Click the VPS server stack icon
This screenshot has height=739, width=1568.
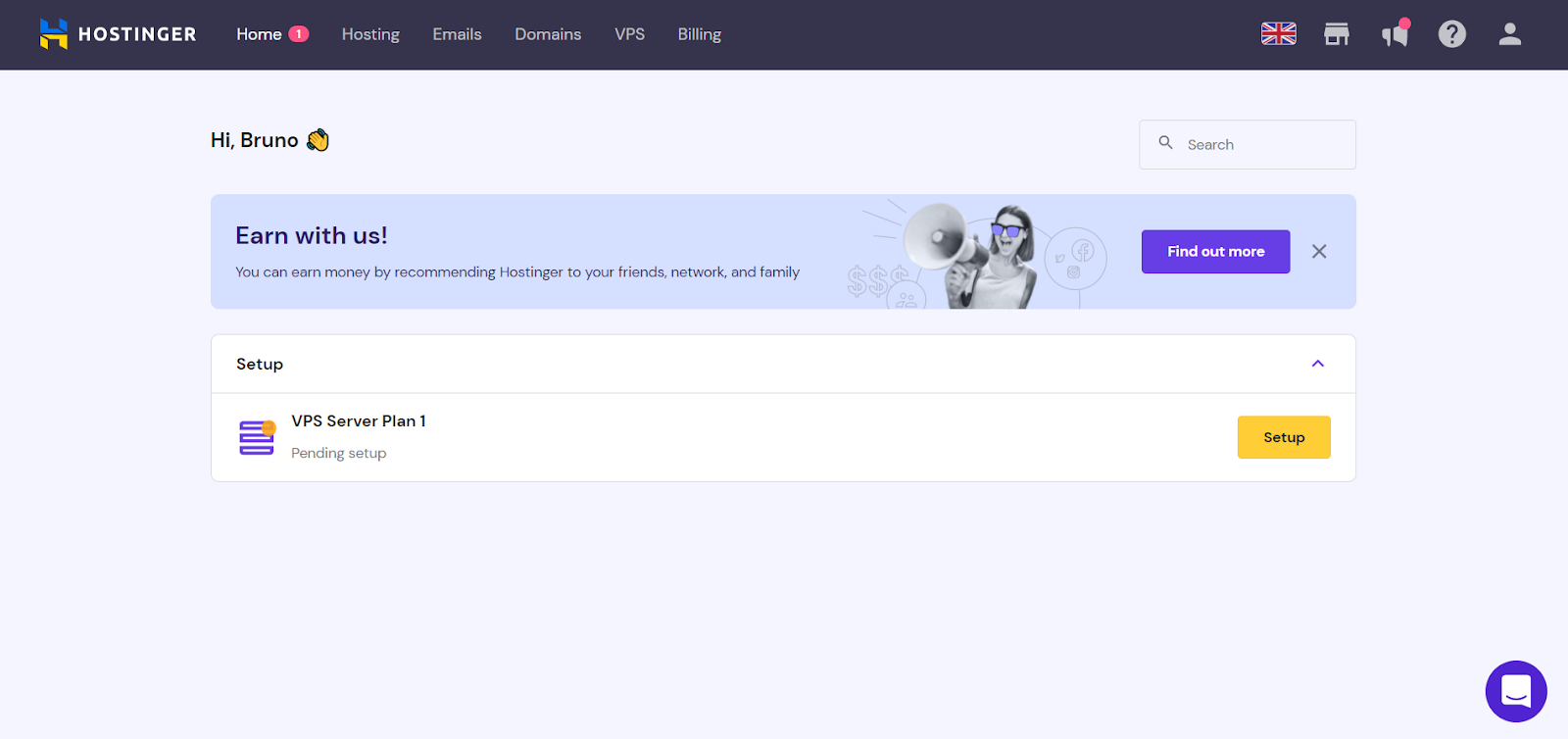pyautogui.click(x=257, y=437)
